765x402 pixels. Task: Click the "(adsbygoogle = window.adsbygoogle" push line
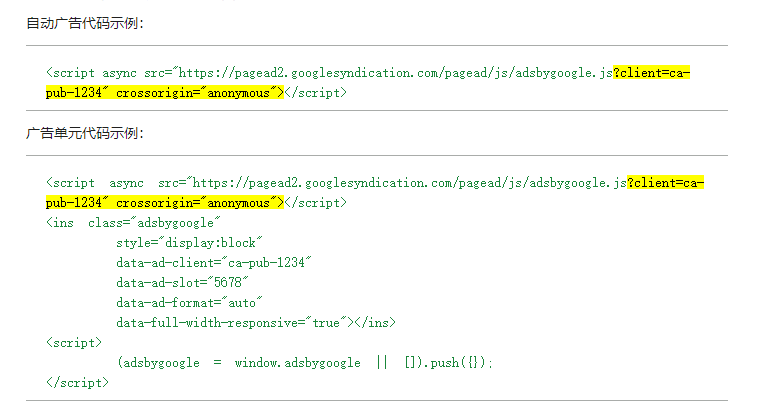304,362
